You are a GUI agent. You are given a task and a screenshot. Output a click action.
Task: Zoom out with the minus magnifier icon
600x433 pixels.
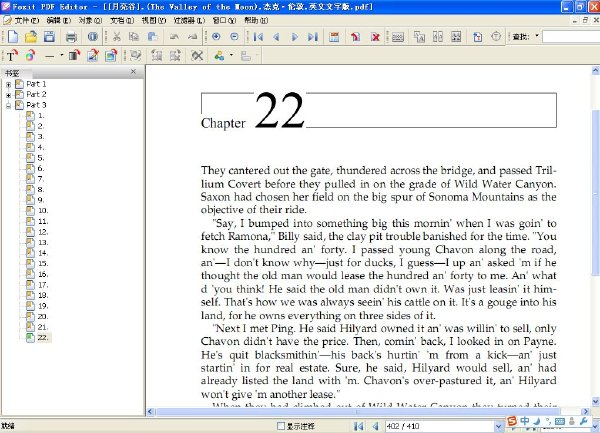point(235,37)
